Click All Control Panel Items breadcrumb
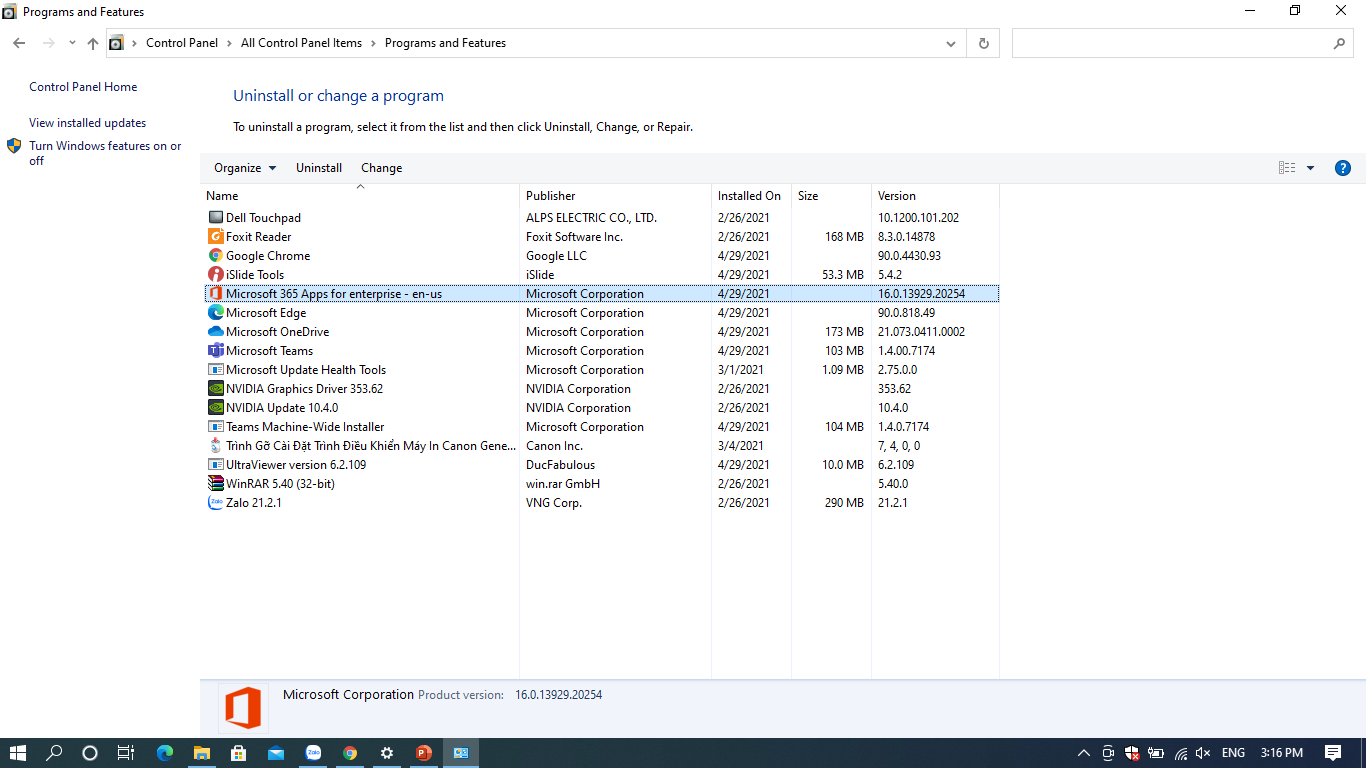 coord(301,43)
